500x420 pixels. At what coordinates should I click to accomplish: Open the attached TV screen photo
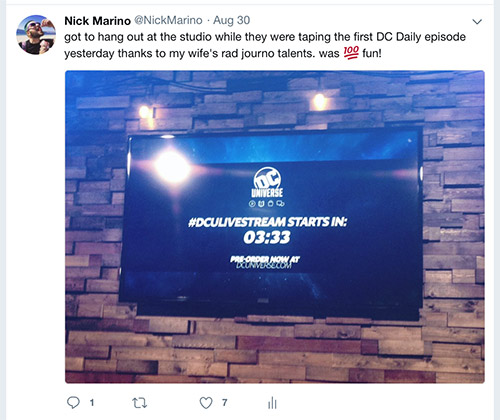[275, 227]
